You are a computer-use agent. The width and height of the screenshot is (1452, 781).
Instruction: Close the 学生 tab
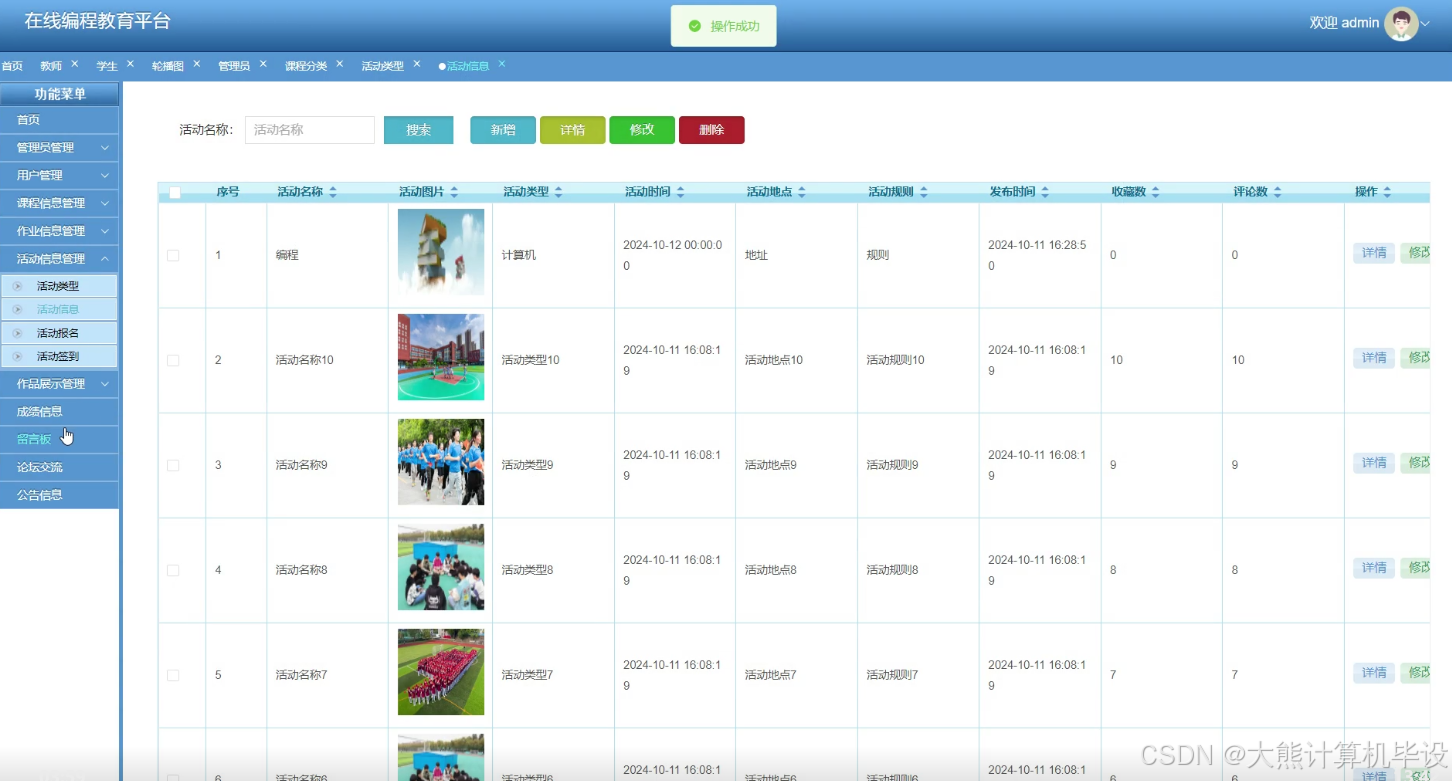coord(130,64)
